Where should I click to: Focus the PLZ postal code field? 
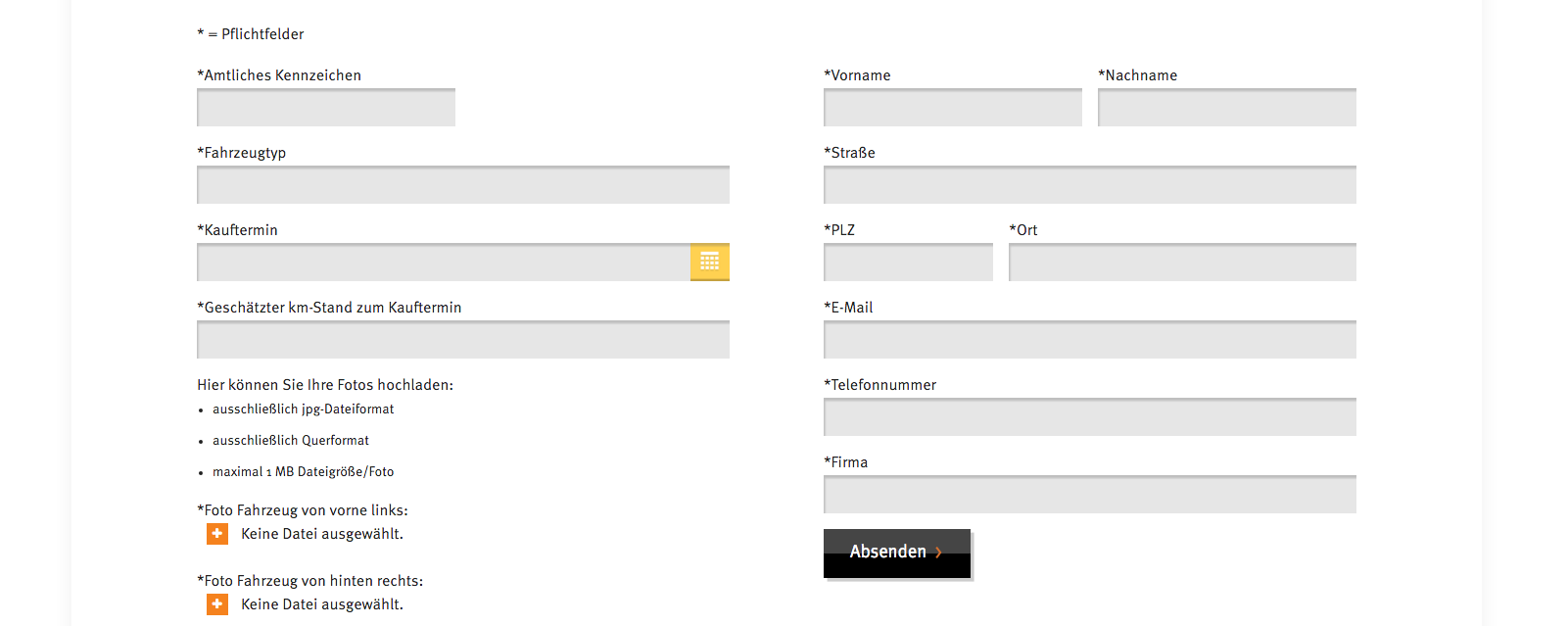(908, 262)
